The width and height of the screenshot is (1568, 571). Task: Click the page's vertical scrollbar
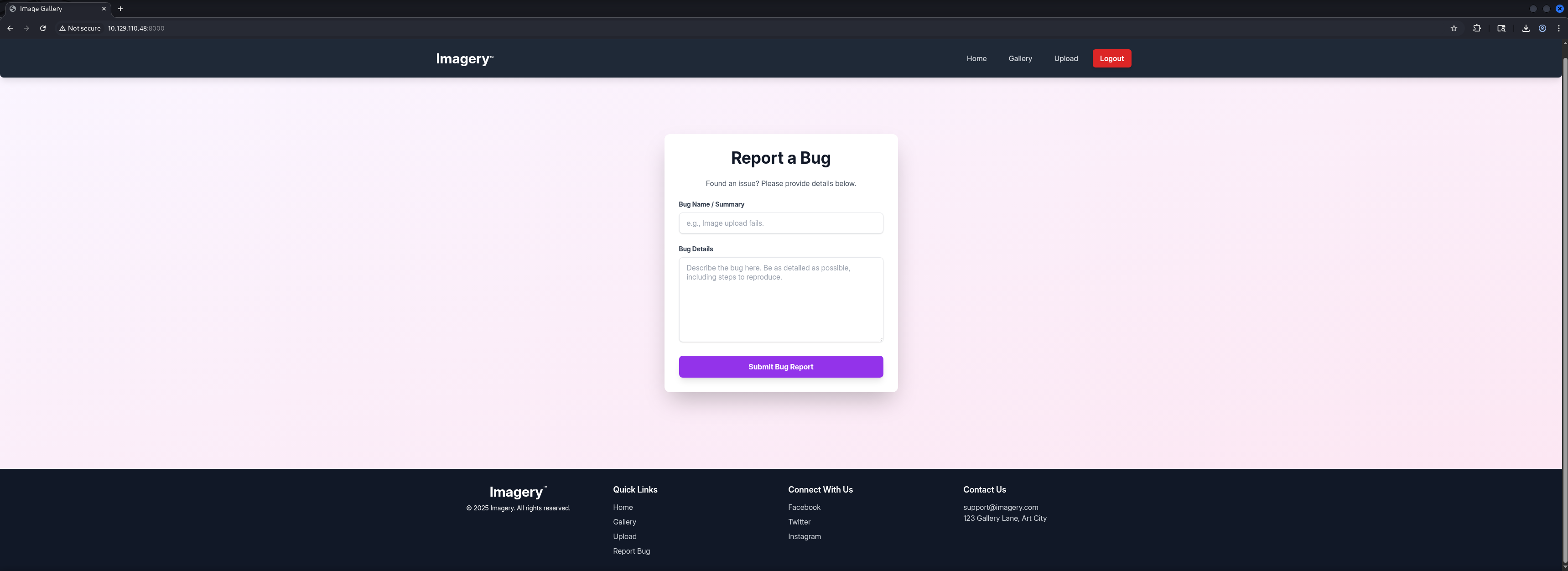tap(1564, 304)
